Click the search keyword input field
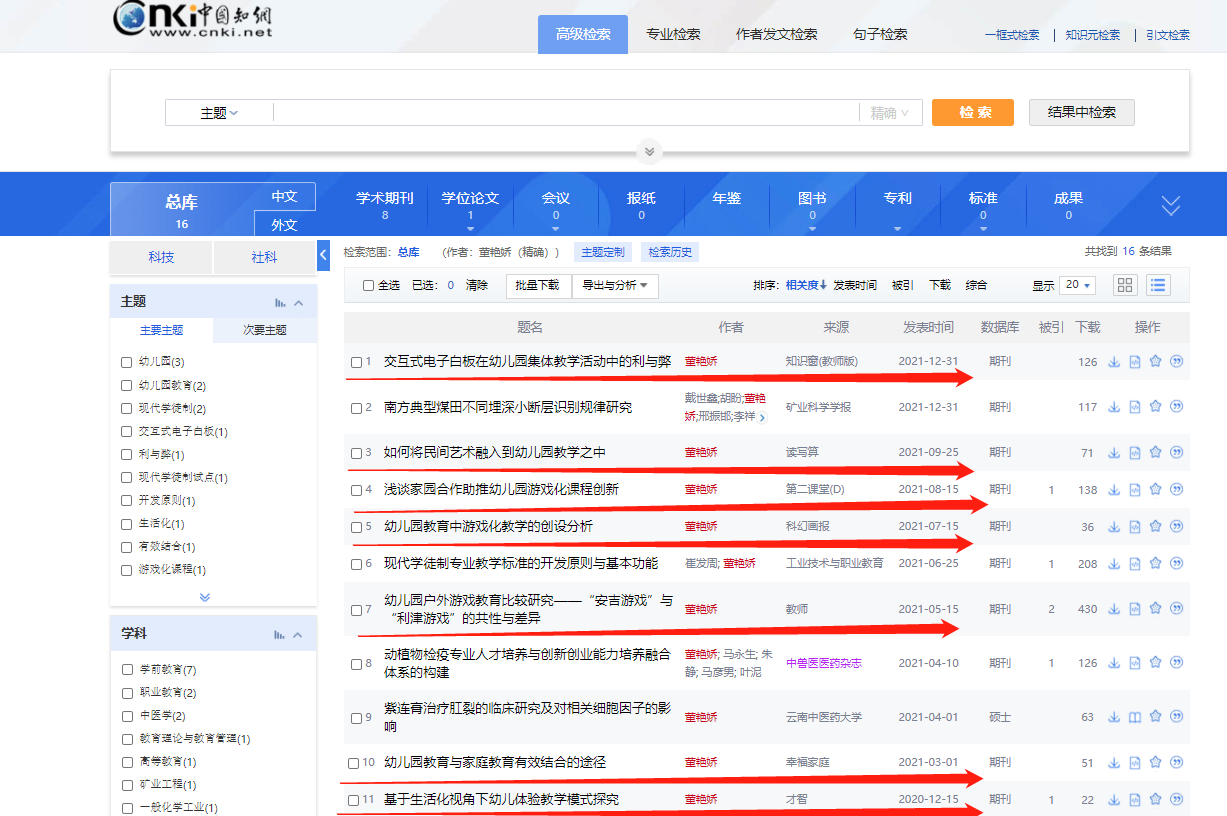Viewport: 1227px width, 816px height. [565, 113]
